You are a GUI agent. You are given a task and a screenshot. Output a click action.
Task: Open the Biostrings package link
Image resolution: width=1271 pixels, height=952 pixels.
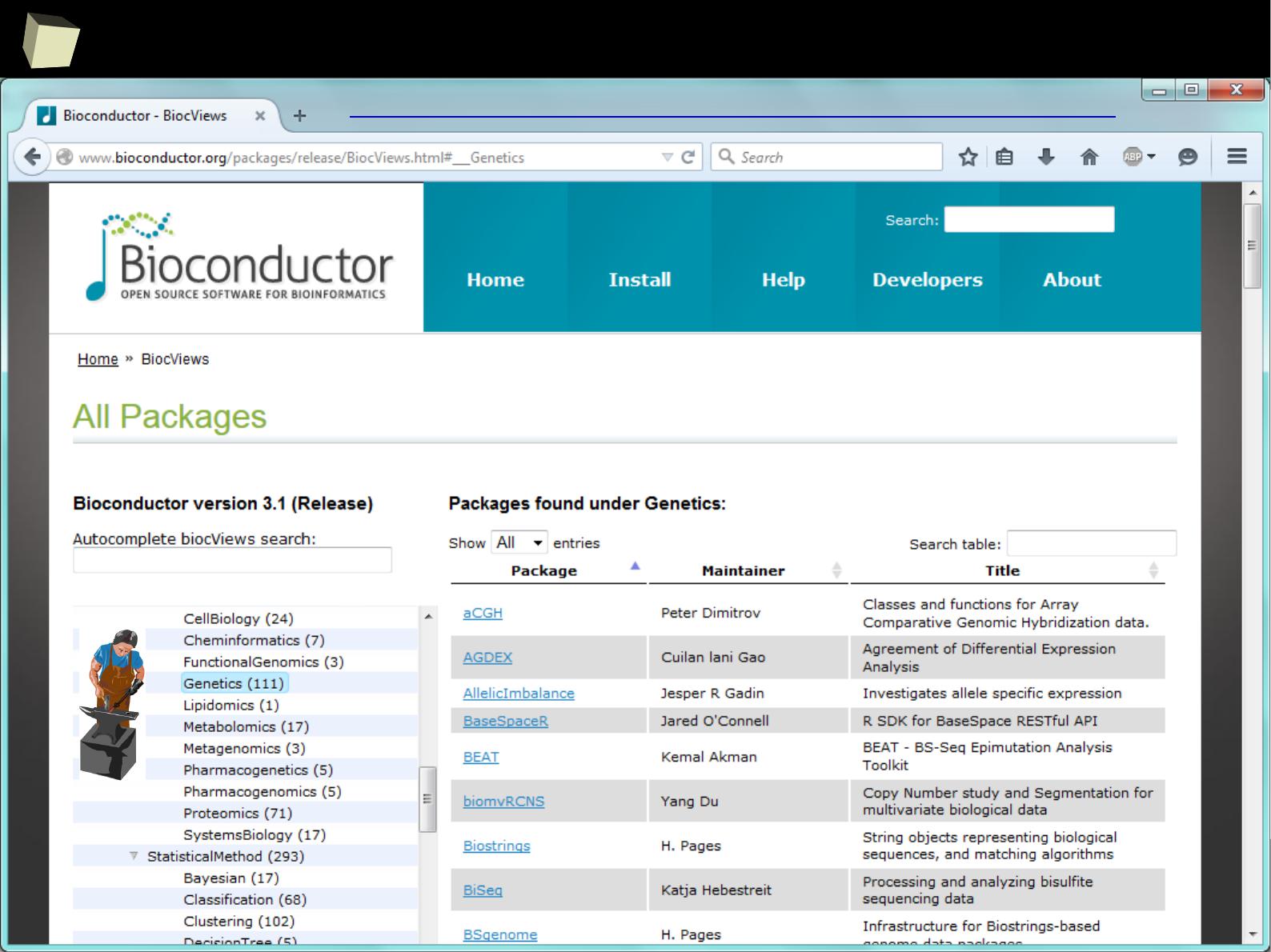point(496,846)
